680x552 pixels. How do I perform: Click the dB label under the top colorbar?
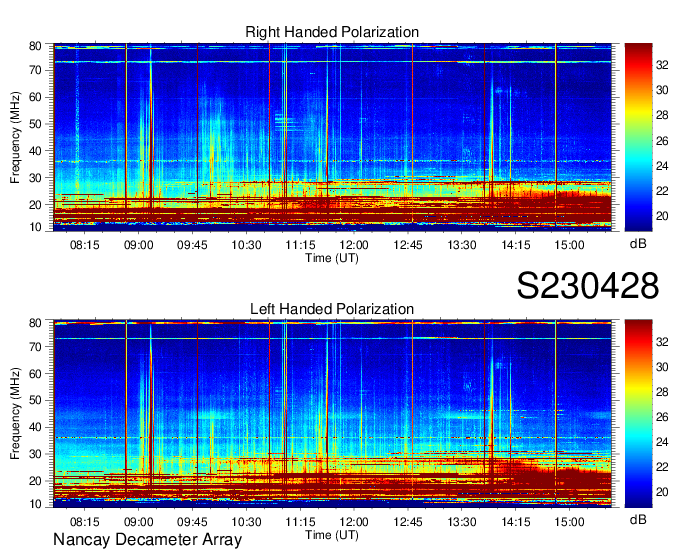pos(638,244)
